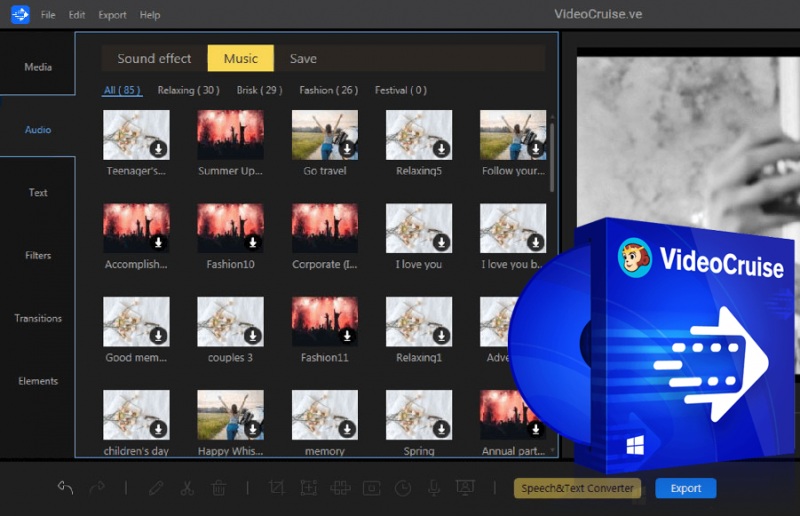Open the Help menu
This screenshot has width=800, height=516.
(x=150, y=15)
